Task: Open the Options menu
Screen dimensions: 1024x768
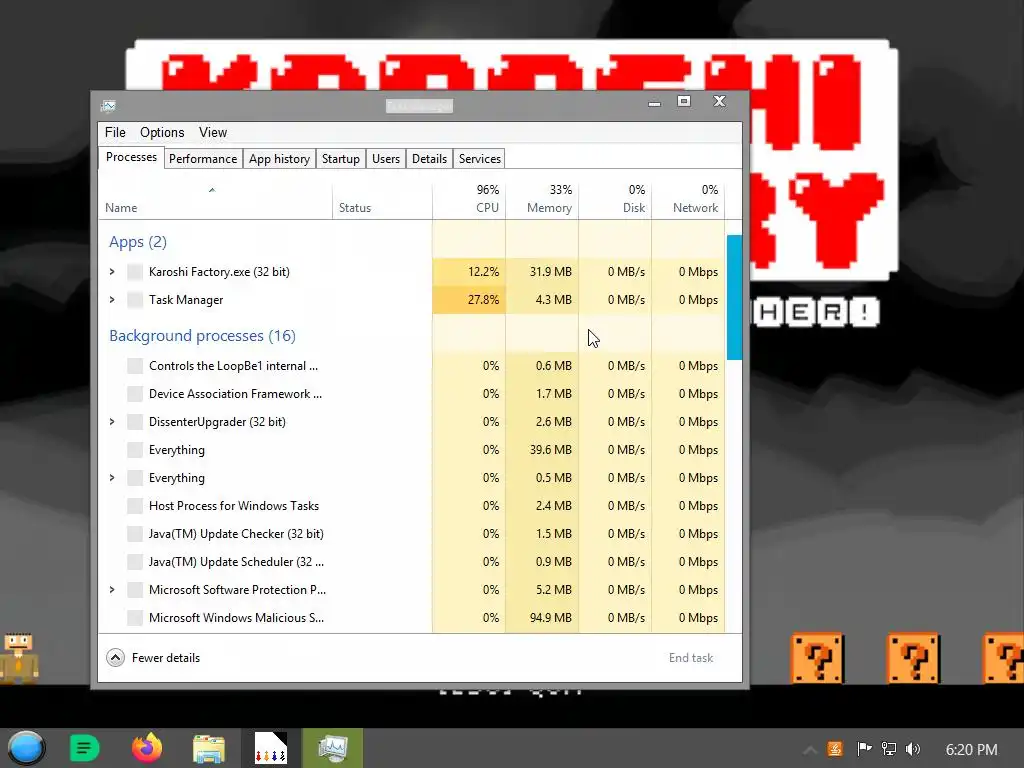Action: point(162,133)
